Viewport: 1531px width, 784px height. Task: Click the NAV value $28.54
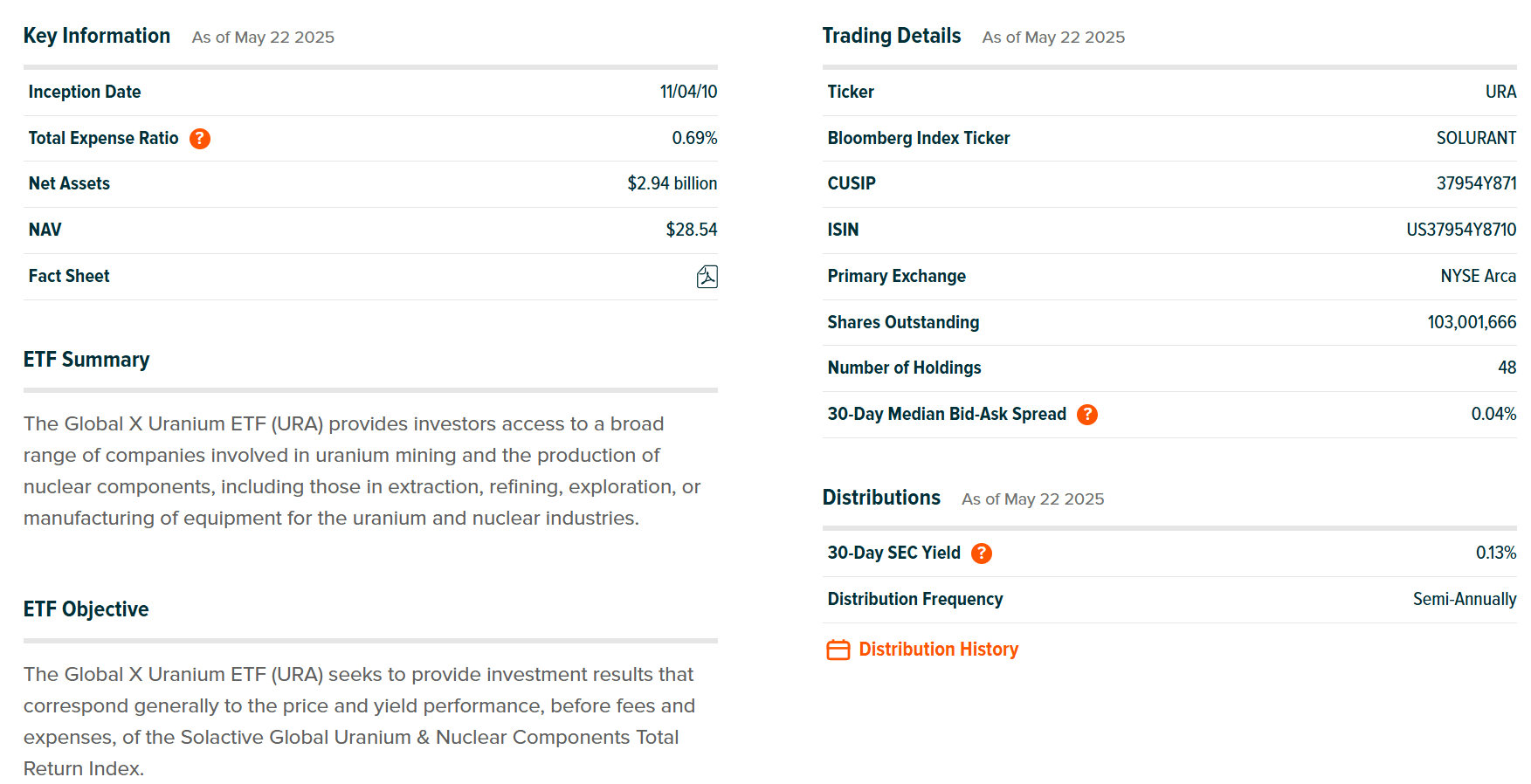[691, 230]
